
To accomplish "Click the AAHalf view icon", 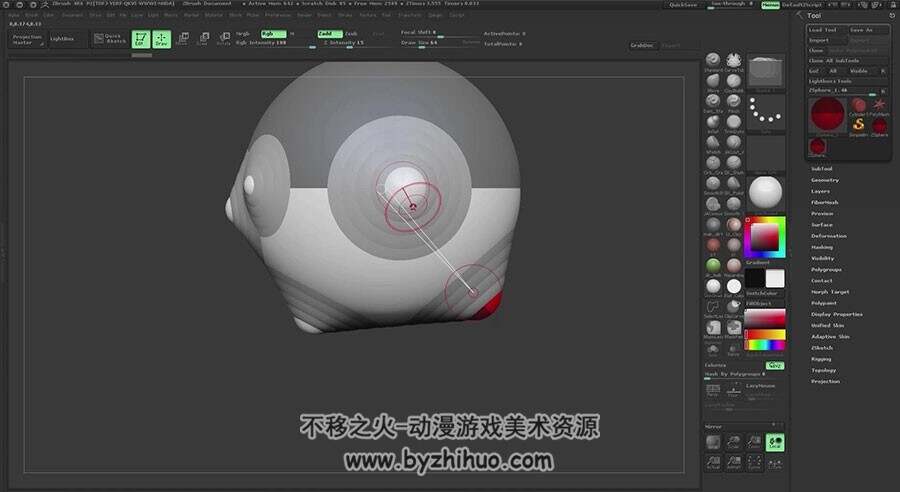I will coord(734,463).
